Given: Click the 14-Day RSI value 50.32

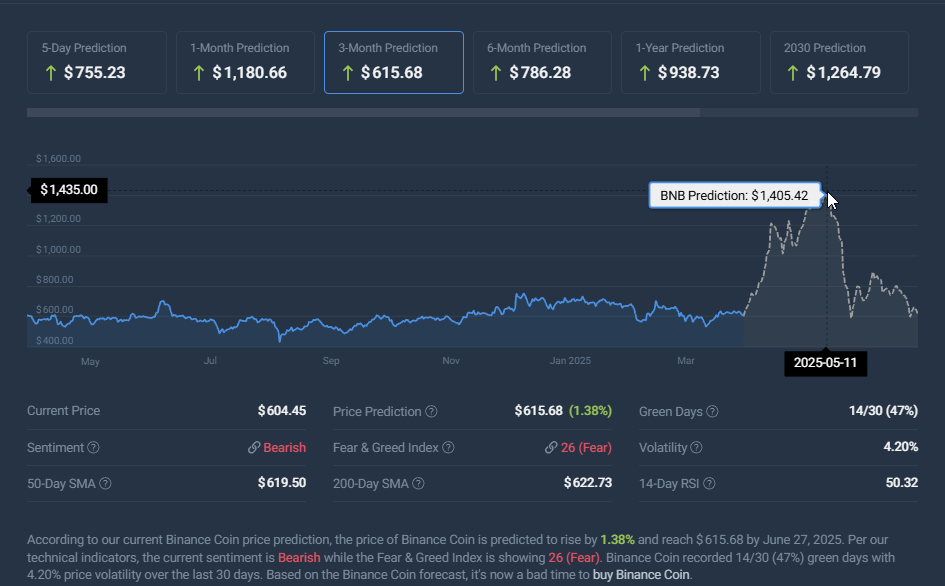Looking at the screenshot, I should point(902,483).
